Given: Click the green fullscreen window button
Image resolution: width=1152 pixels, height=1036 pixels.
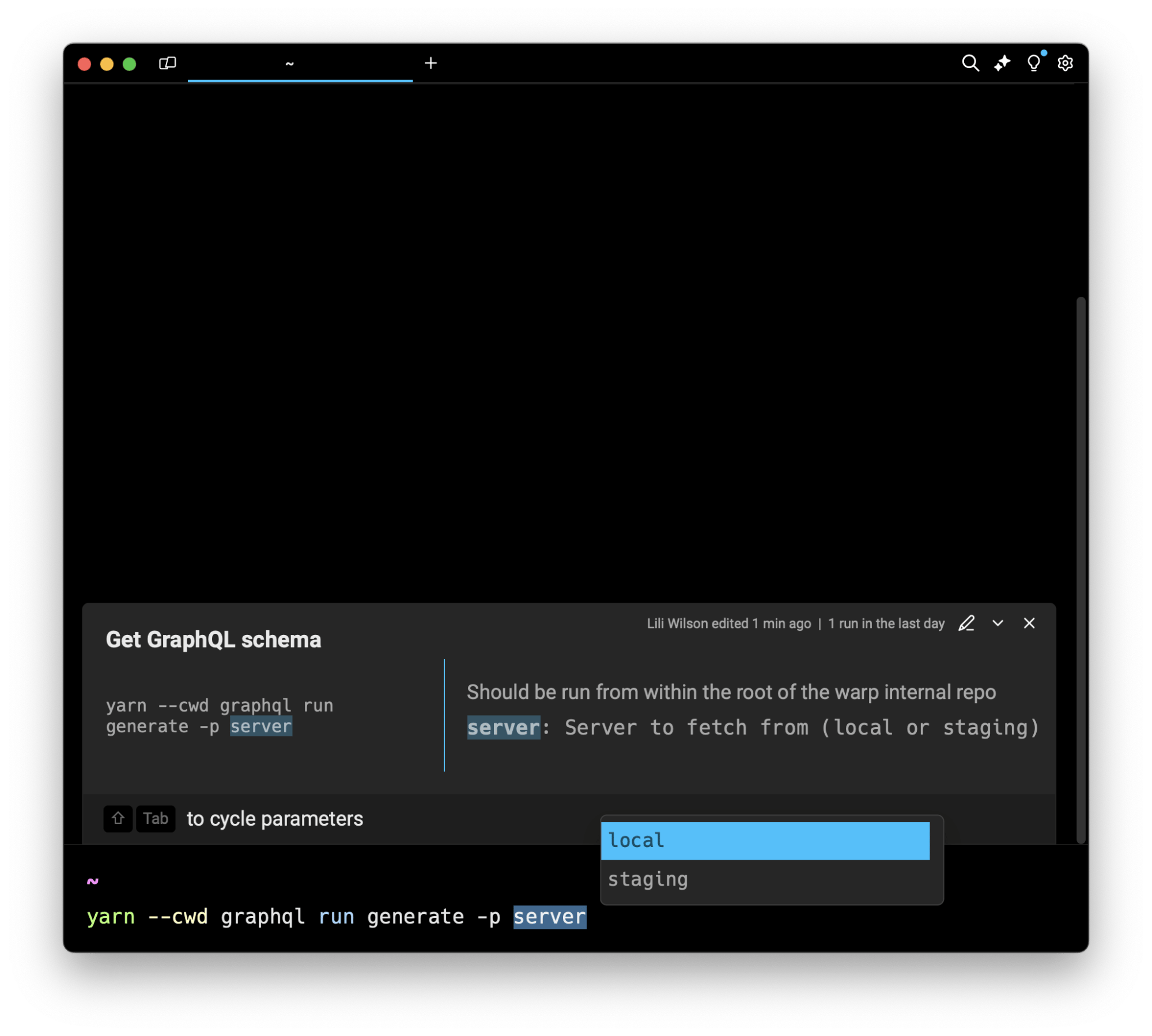Looking at the screenshot, I should pos(129,63).
